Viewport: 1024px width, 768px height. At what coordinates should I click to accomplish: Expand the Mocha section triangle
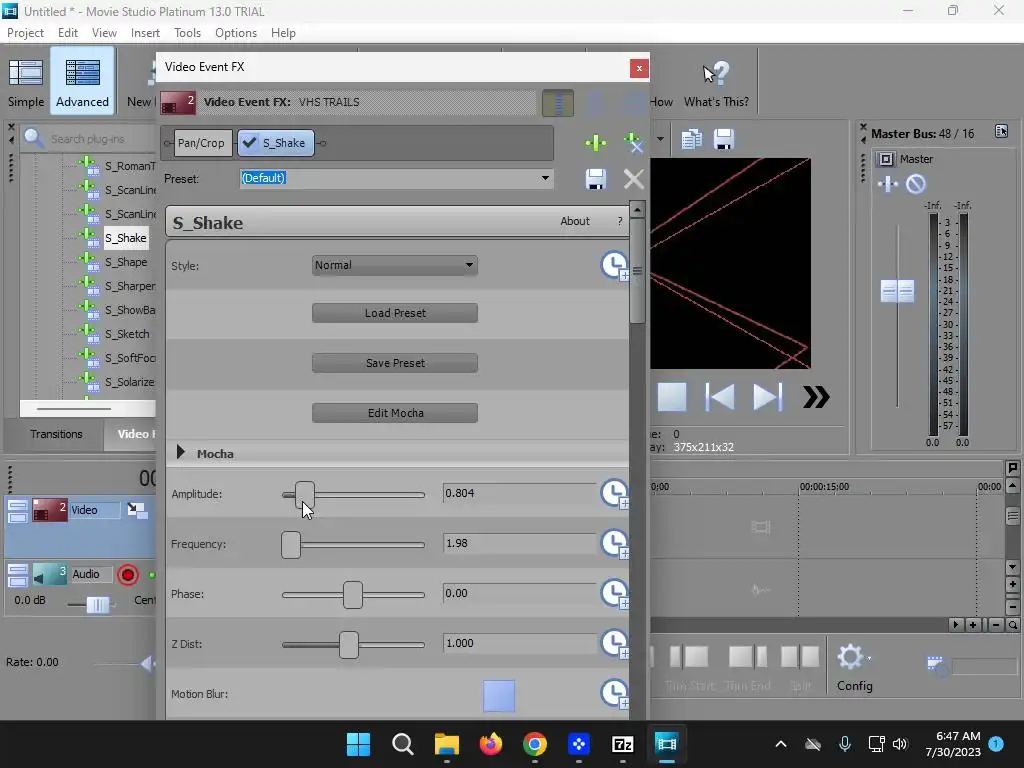[181, 452]
